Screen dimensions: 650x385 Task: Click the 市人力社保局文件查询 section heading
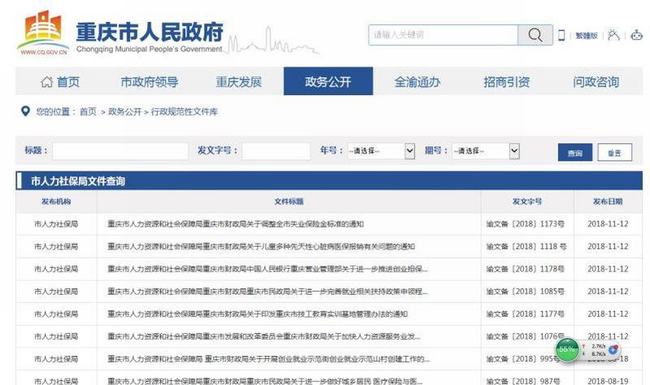[78, 181]
